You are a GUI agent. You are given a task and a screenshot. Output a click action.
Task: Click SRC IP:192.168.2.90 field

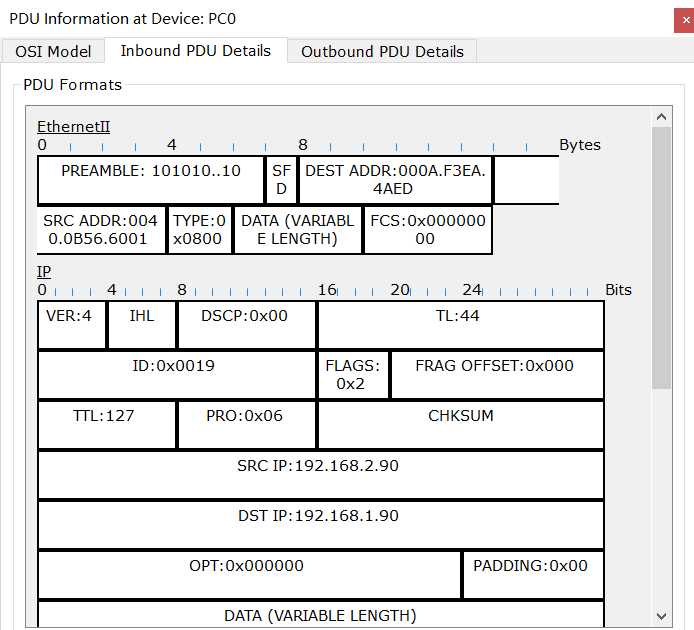point(321,475)
